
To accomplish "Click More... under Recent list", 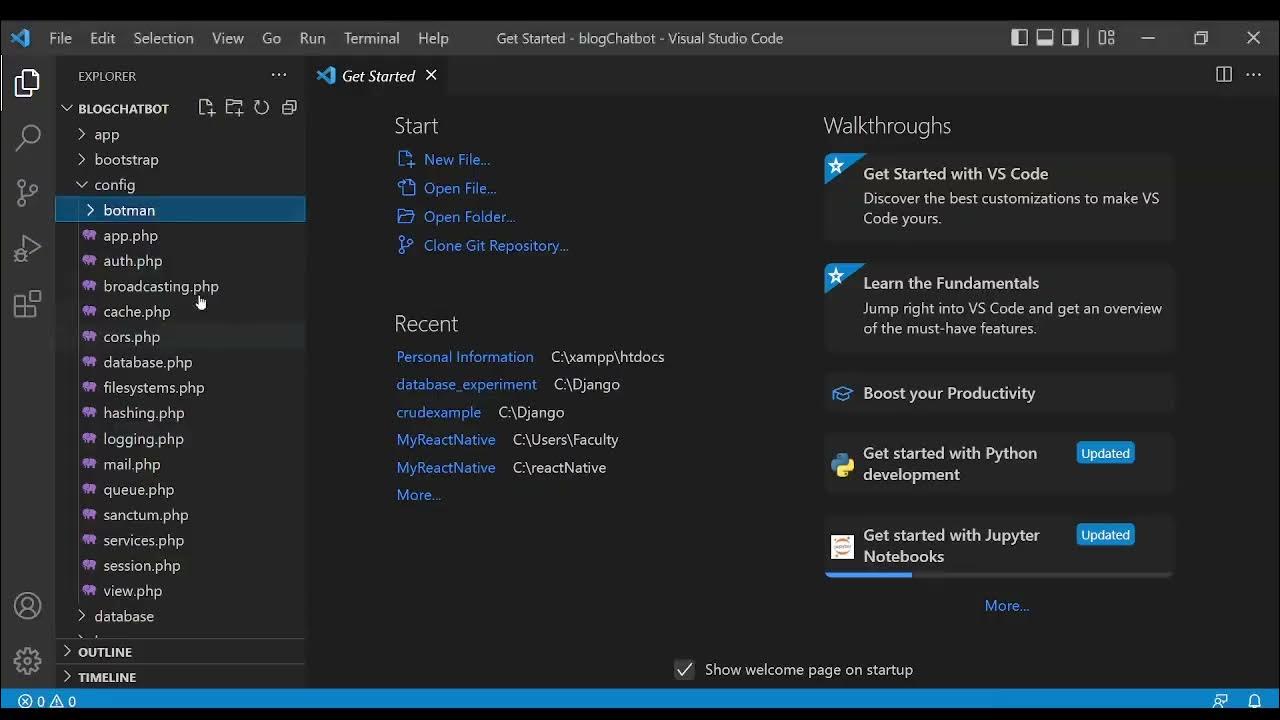I will point(419,495).
